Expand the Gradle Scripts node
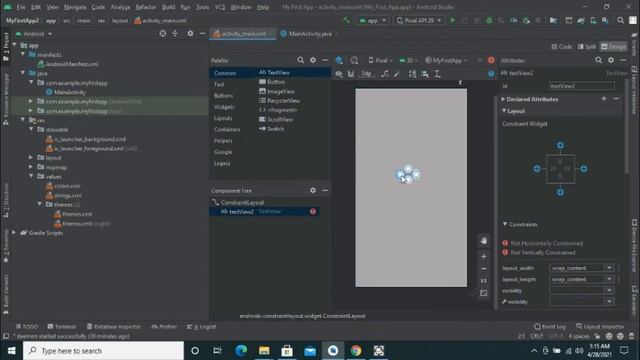640x360 pixels. pyautogui.click(x=14, y=233)
